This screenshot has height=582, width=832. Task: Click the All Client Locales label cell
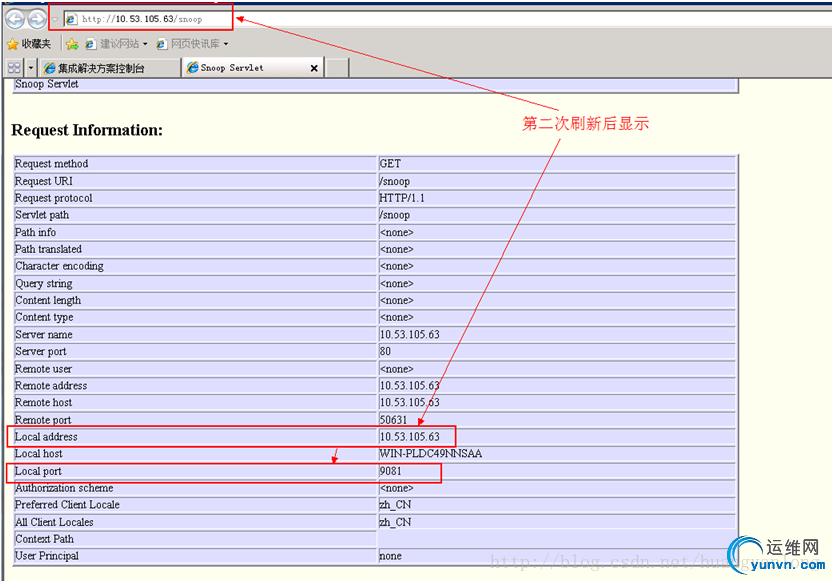(x=195, y=522)
